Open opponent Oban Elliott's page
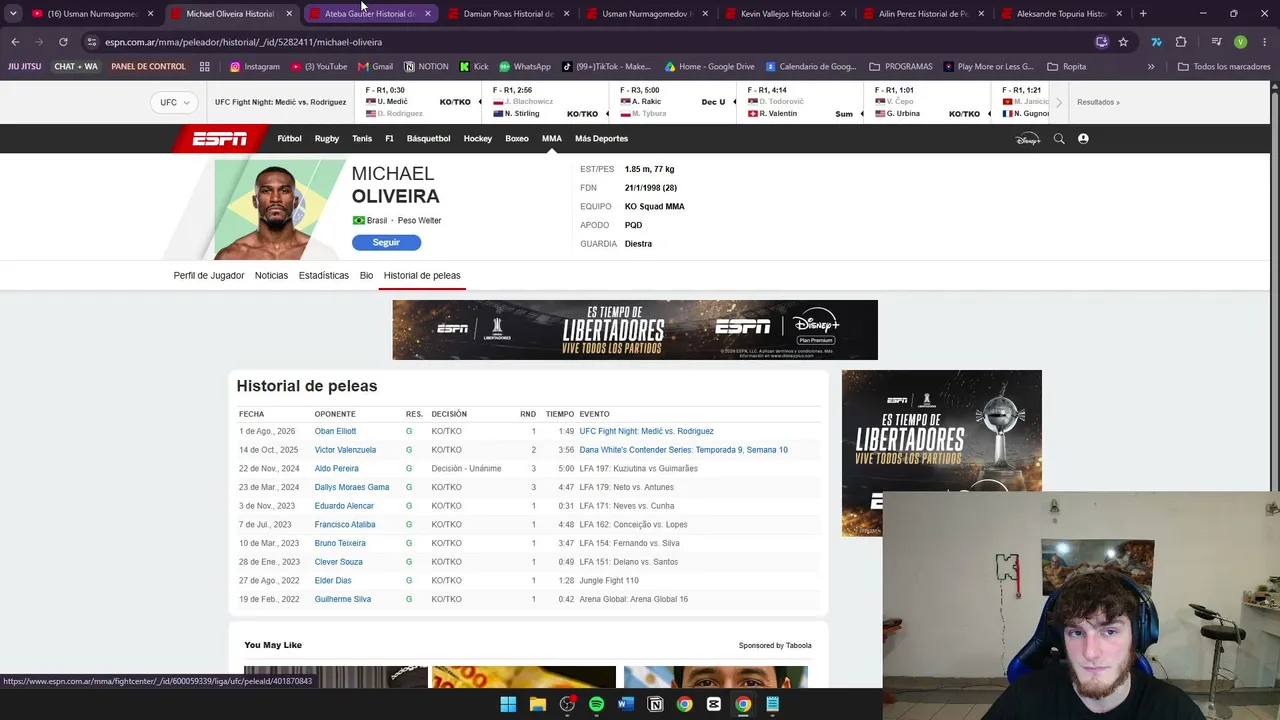Image resolution: width=1280 pixels, height=720 pixels. [x=335, y=431]
